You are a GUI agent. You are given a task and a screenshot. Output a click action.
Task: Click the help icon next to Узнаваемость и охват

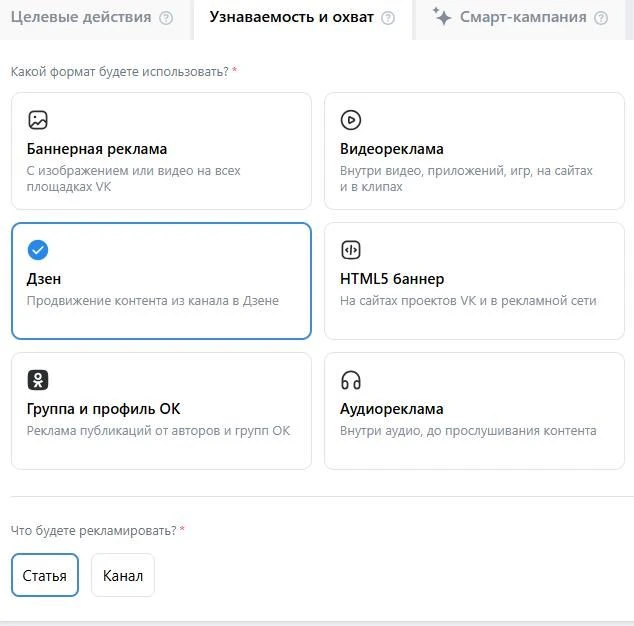(388, 18)
